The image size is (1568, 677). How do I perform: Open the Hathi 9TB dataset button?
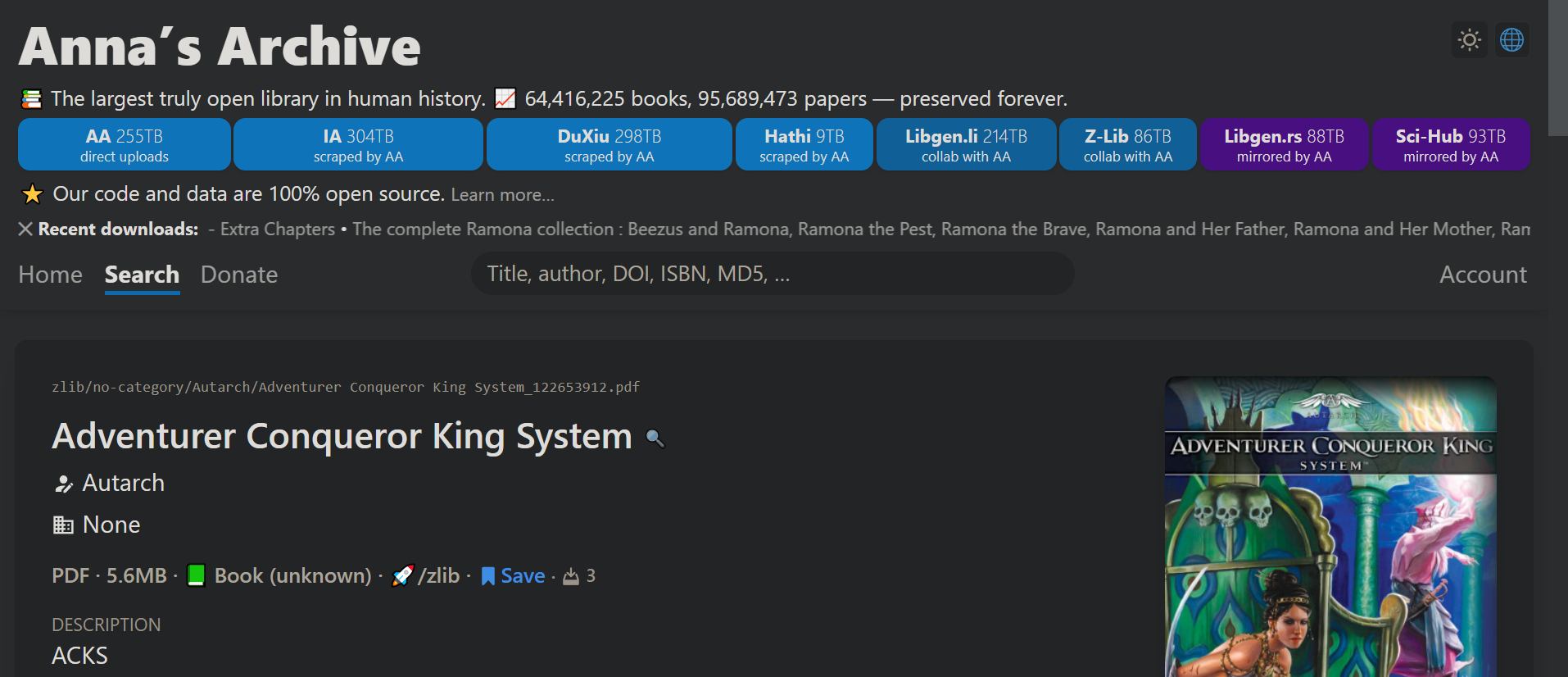pos(804,144)
